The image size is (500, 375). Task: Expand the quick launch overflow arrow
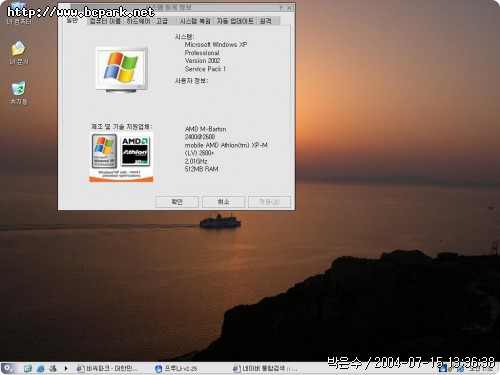coord(66,368)
